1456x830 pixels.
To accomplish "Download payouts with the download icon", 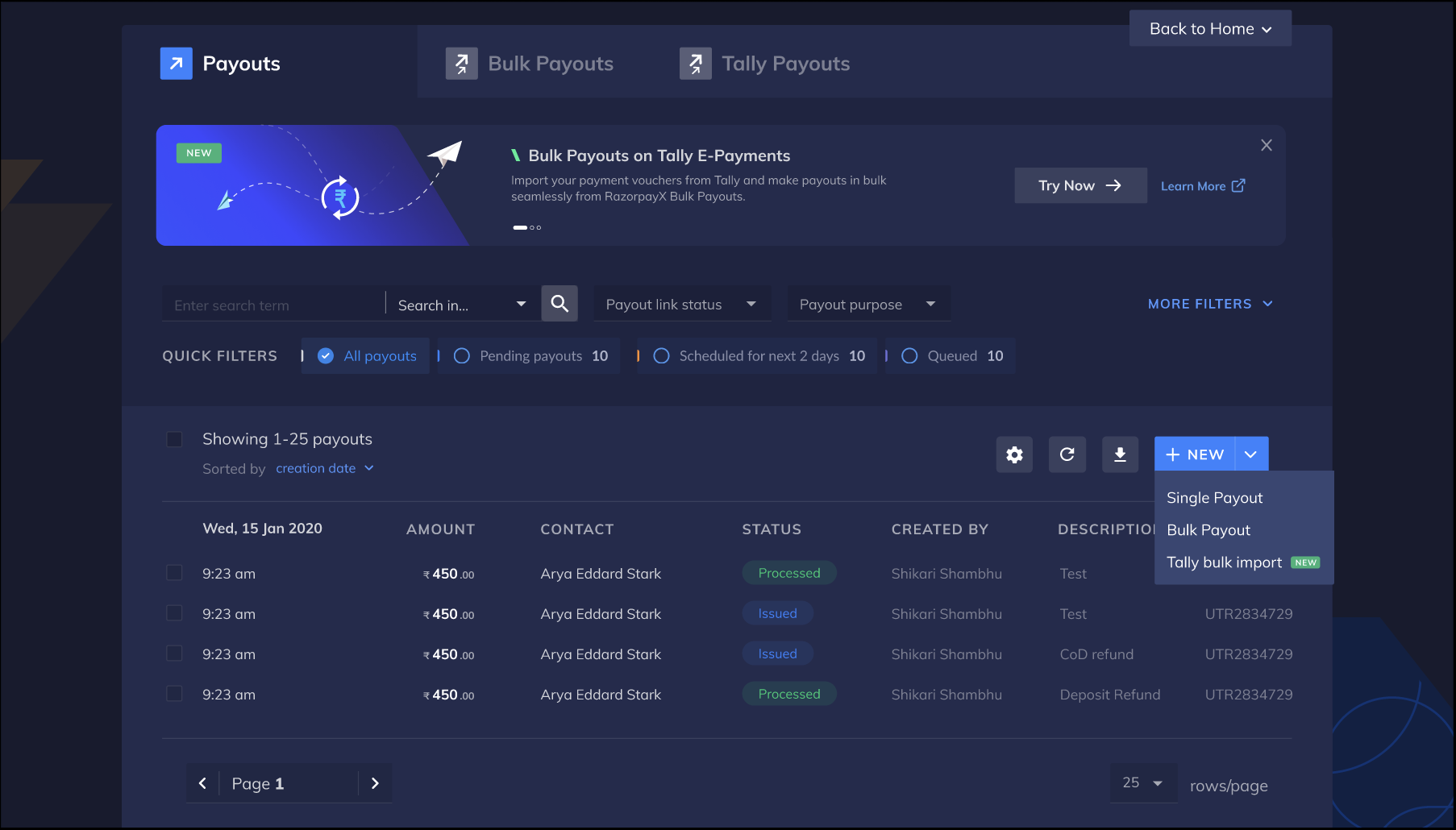I will click(1120, 454).
